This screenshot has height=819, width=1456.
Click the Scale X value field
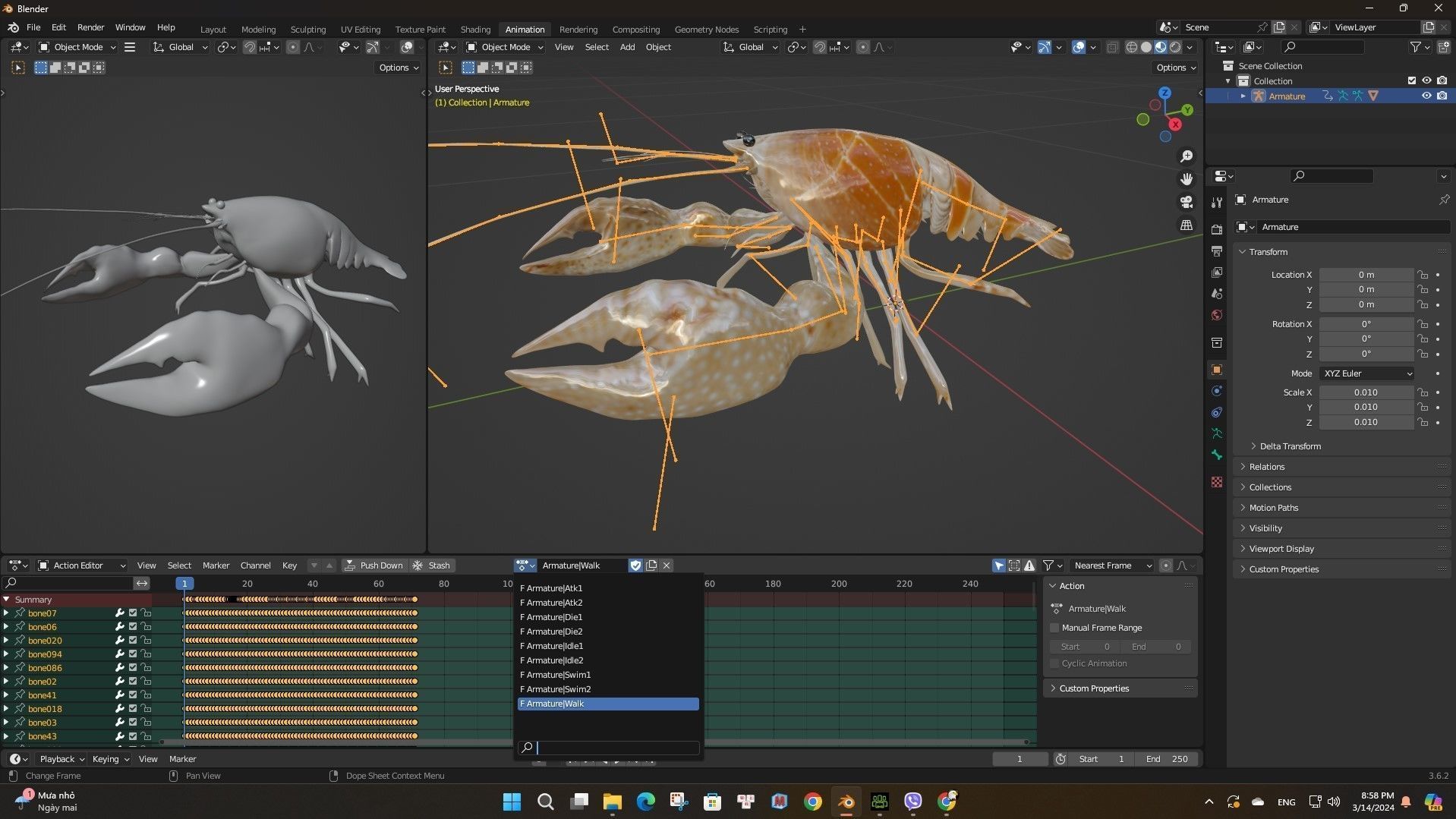click(1366, 392)
